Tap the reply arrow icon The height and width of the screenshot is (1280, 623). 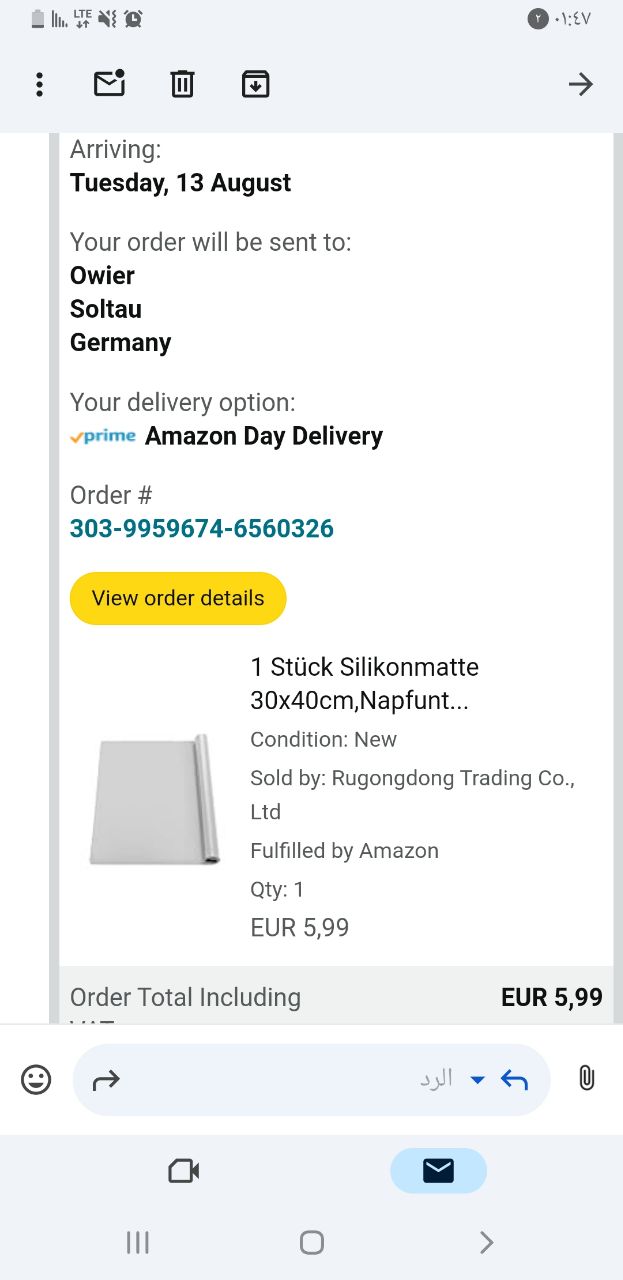click(514, 1079)
